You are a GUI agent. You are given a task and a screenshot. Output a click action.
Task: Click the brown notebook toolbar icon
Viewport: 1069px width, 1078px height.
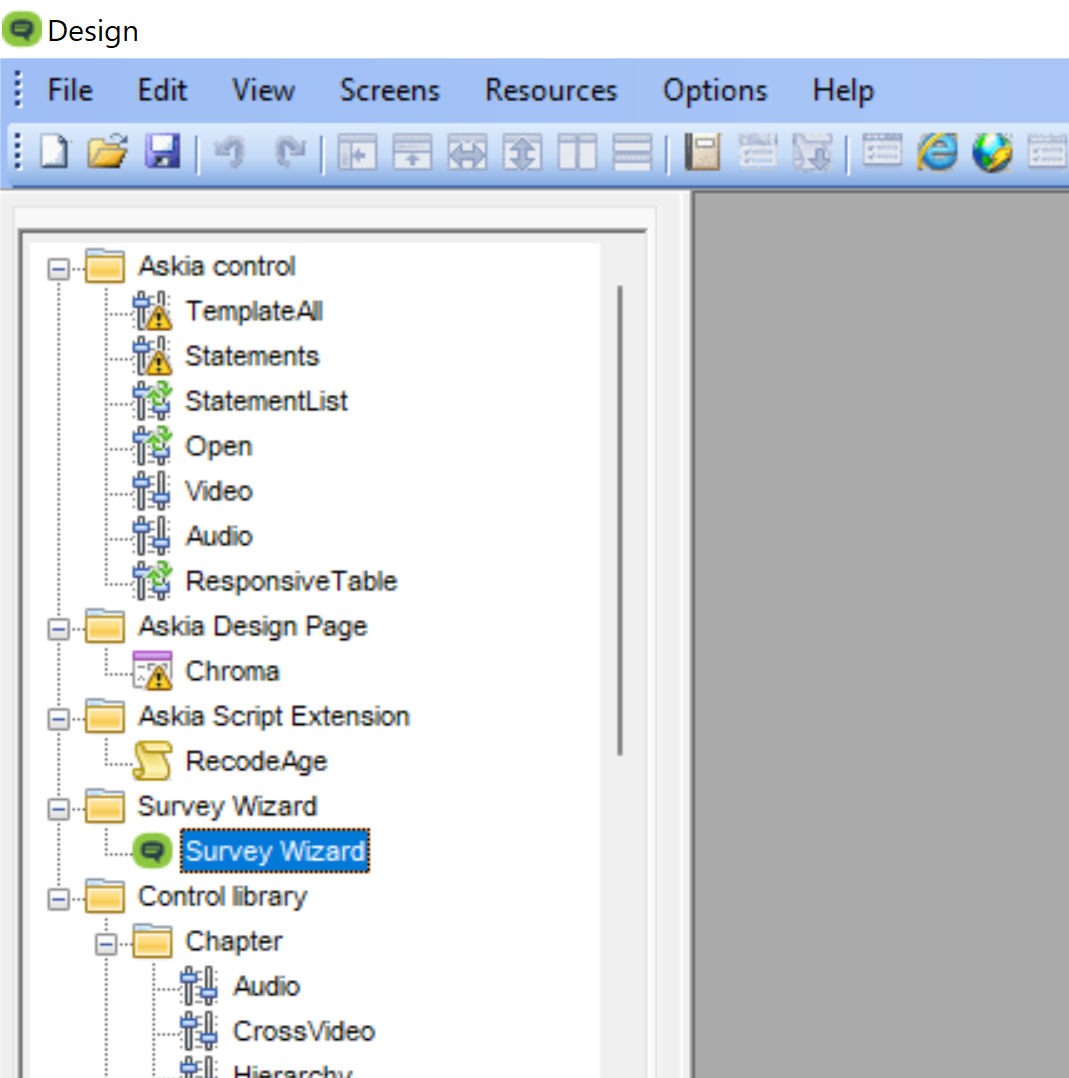click(703, 152)
